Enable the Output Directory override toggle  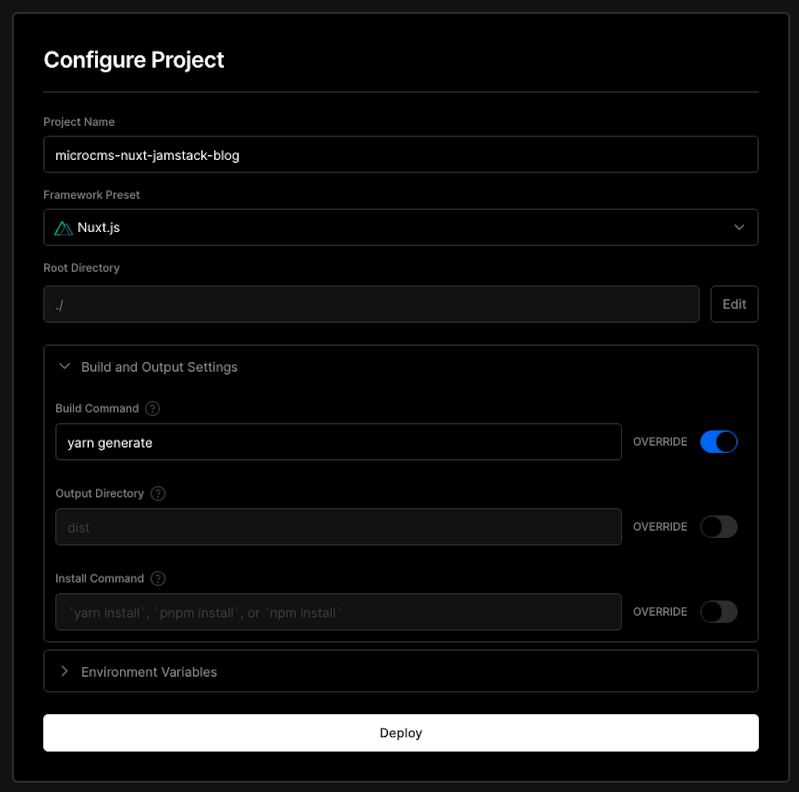(x=718, y=527)
